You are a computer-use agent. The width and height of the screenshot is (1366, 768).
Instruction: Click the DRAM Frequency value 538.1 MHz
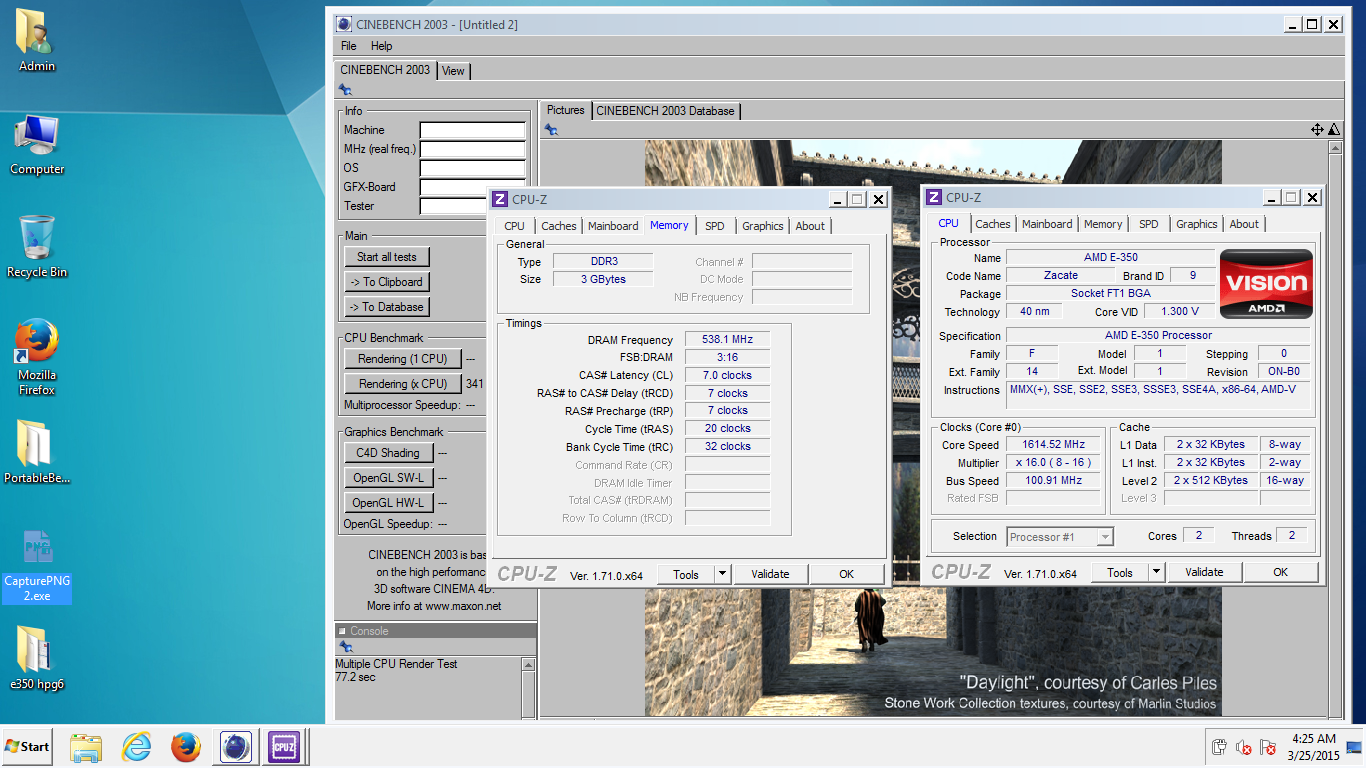(x=727, y=340)
